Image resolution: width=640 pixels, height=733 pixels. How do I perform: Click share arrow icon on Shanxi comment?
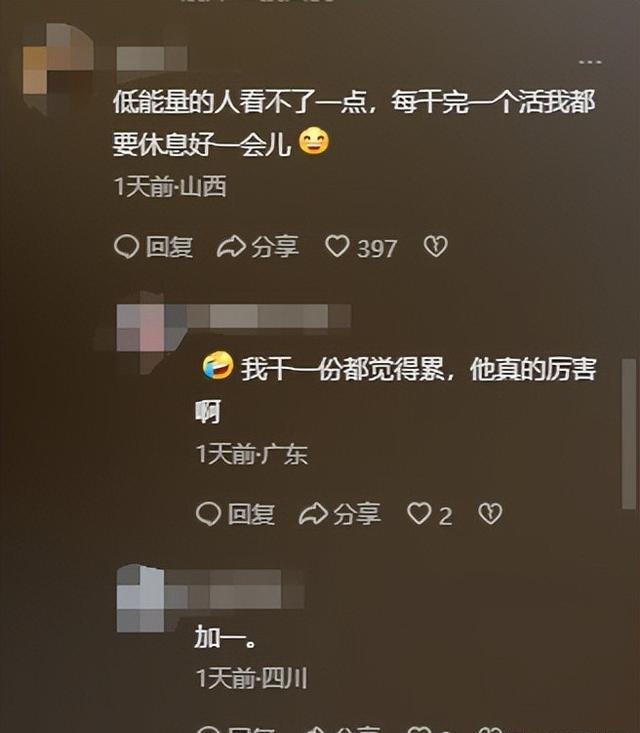pos(231,246)
